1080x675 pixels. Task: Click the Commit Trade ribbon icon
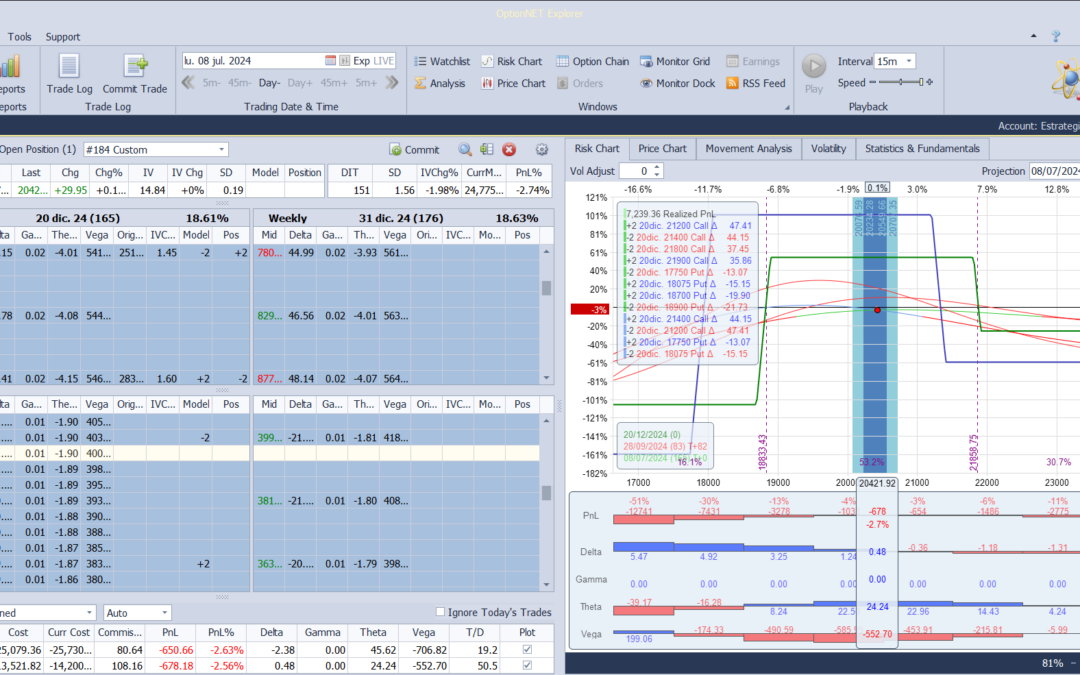click(x=135, y=74)
